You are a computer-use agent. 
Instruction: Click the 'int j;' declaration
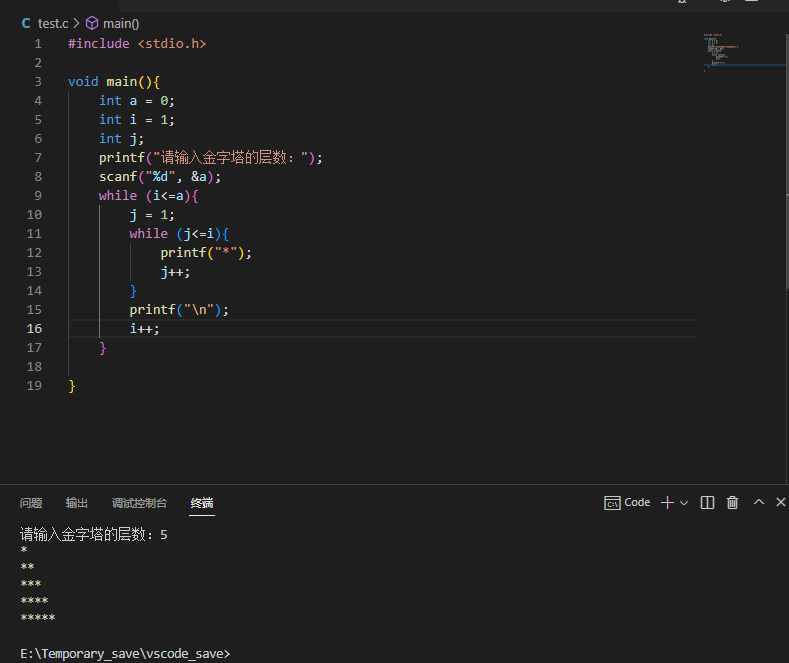pos(121,139)
